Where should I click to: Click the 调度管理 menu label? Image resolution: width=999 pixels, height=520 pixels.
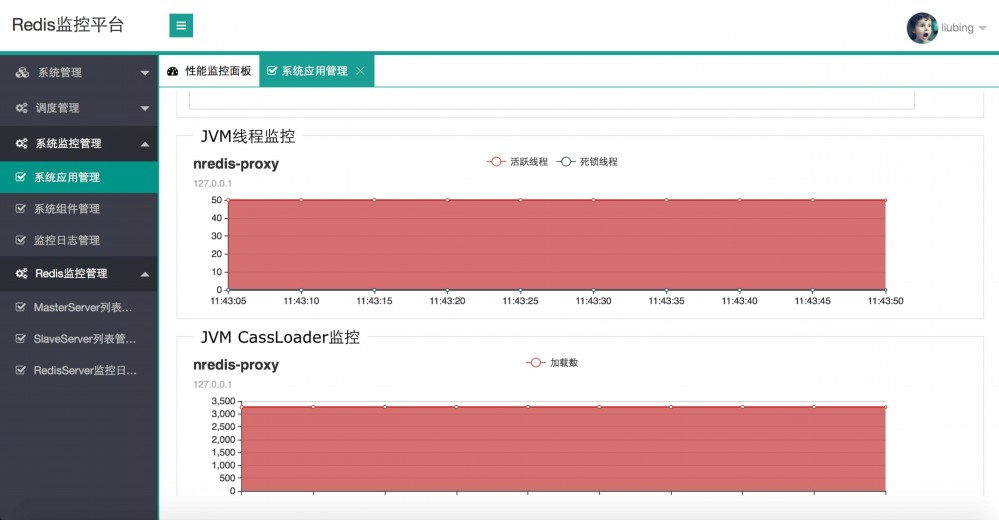pos(58,108)
